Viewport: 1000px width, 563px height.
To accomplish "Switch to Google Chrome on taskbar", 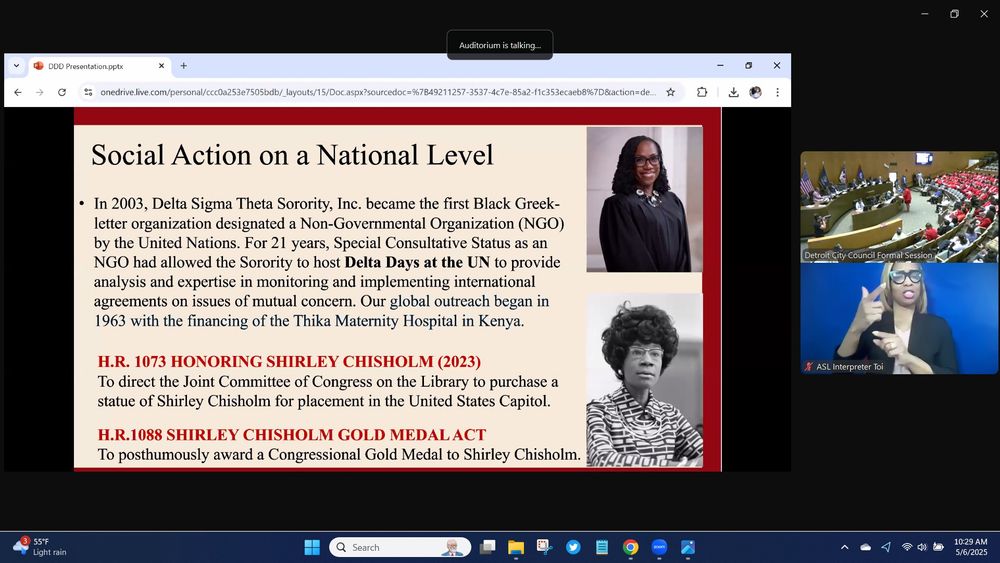I will [630, 547].
